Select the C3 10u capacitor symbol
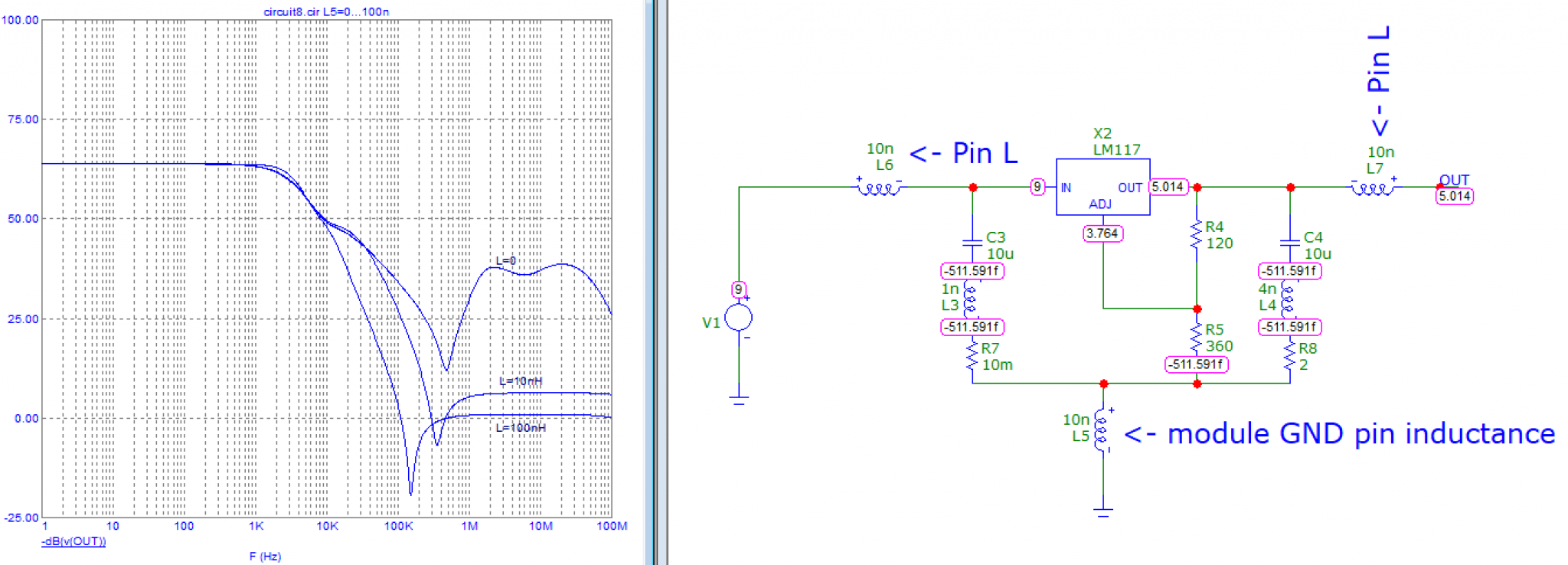 point(972,243)
